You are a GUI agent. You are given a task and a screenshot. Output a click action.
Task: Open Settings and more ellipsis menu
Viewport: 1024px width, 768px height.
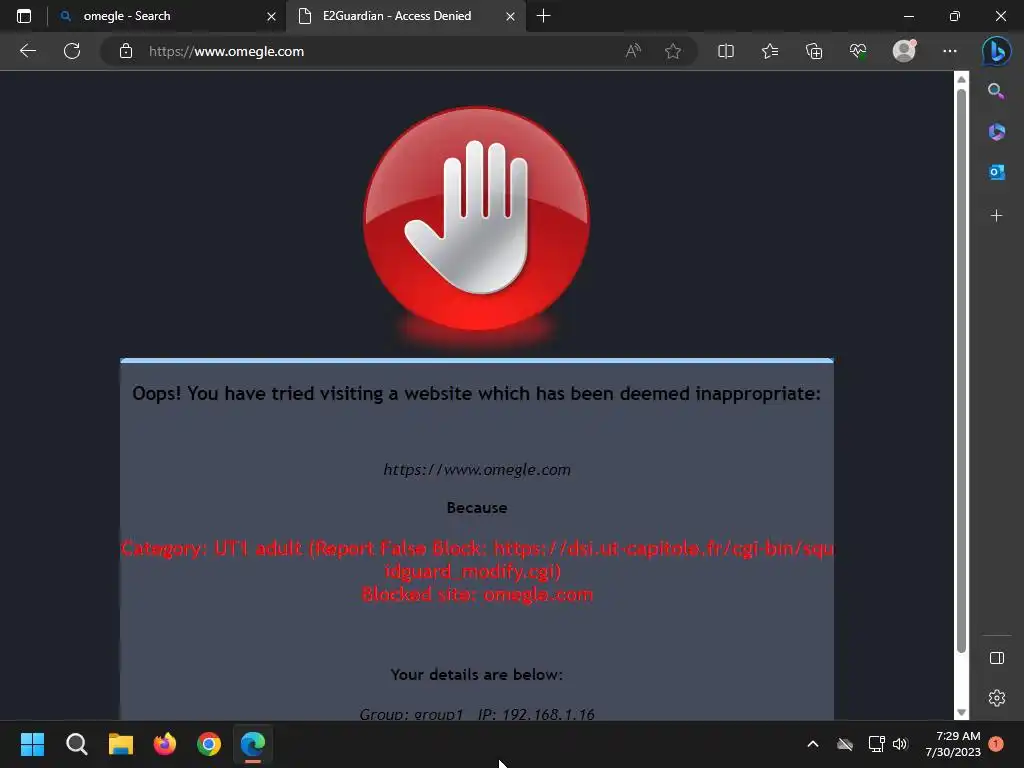950,51
